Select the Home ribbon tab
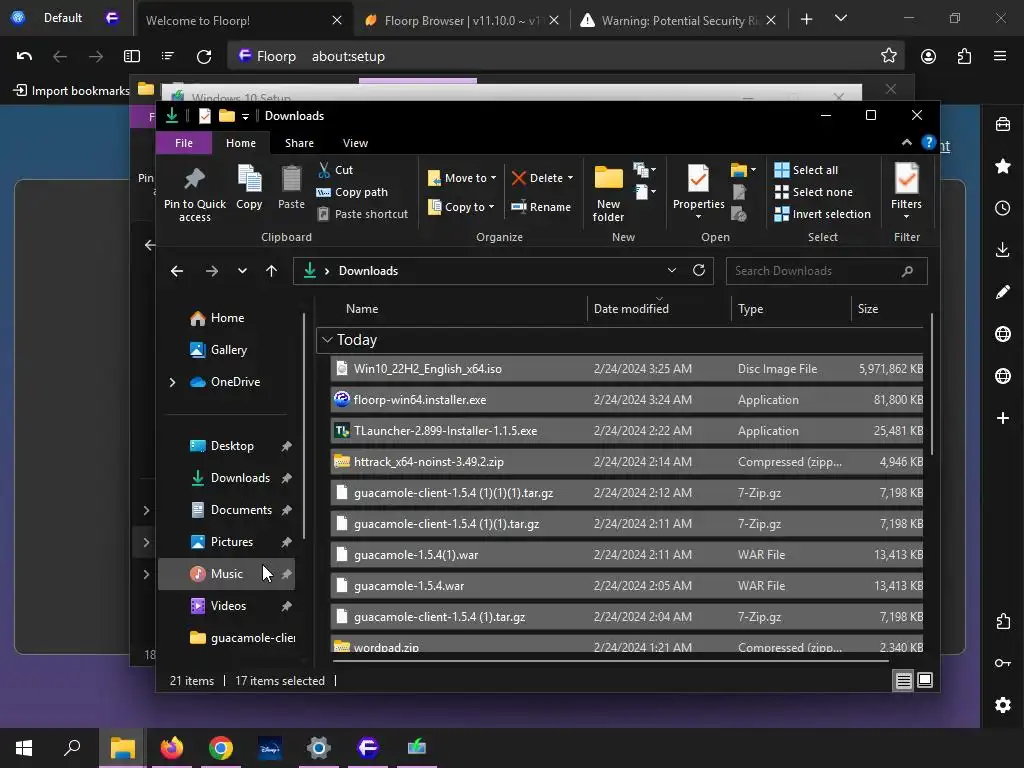 tap(241, 143)
